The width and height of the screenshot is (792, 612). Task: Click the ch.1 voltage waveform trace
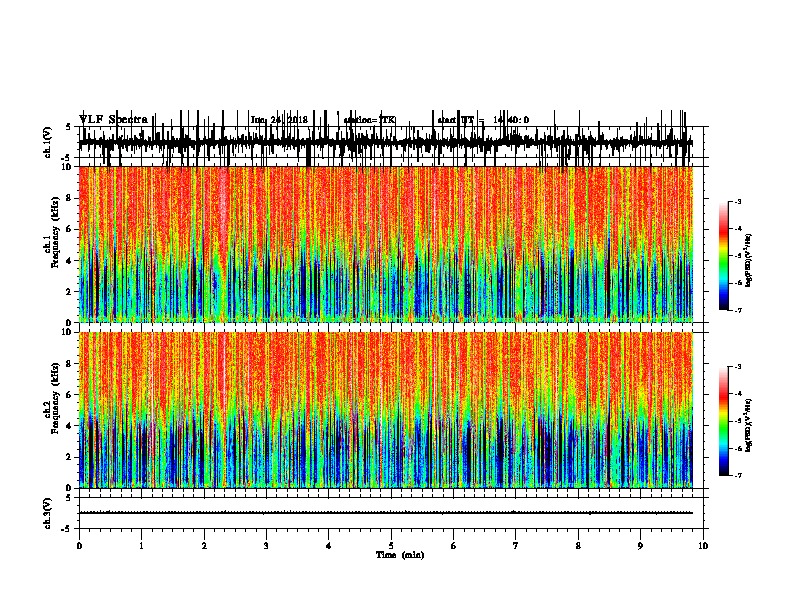point(386,143)
